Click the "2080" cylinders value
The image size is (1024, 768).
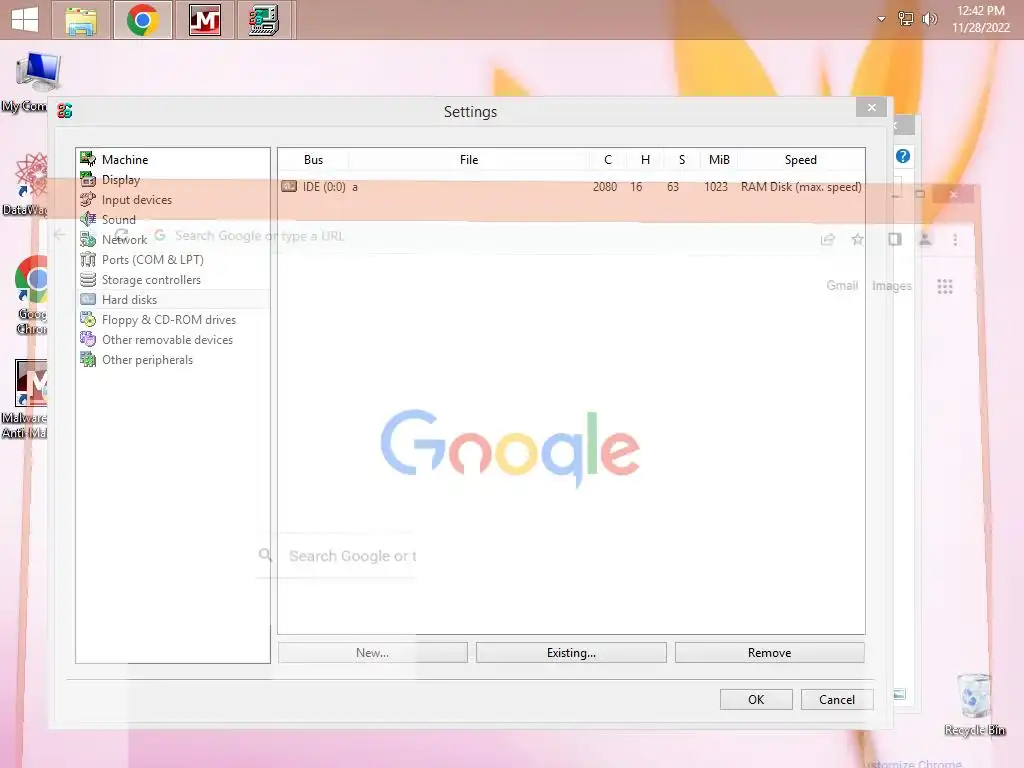605,187
